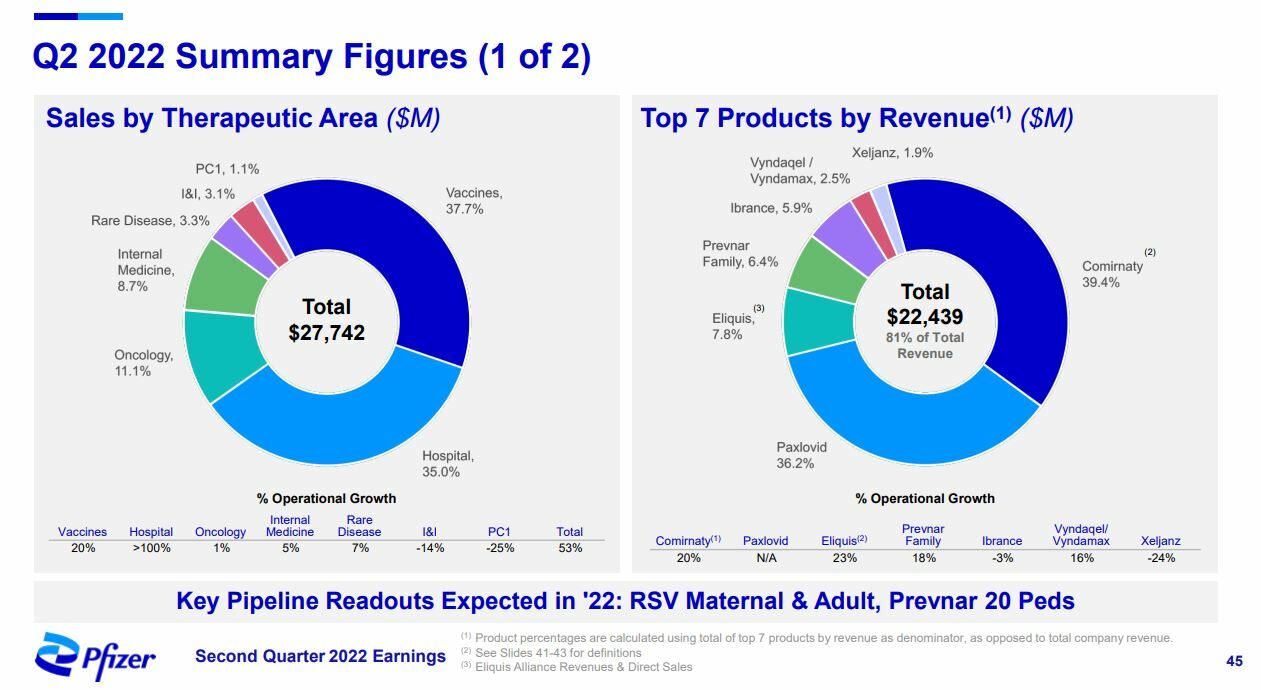Click the 'Prevnar Family, 6.4%' chart label
1261x690 pixels.
(740, 254)
